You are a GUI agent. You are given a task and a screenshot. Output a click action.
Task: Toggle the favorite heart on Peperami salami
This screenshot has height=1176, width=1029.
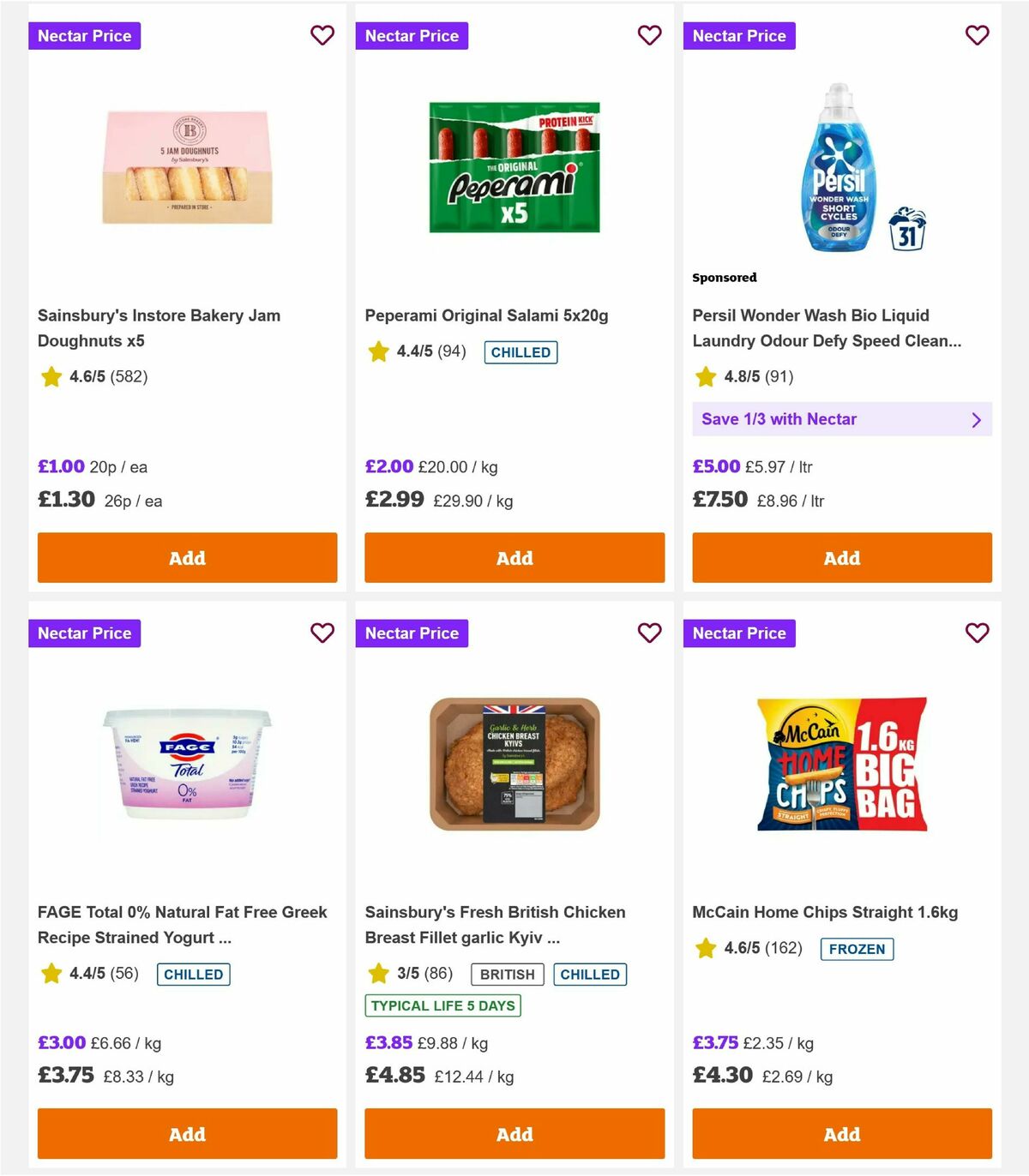[x=649, y=36]
